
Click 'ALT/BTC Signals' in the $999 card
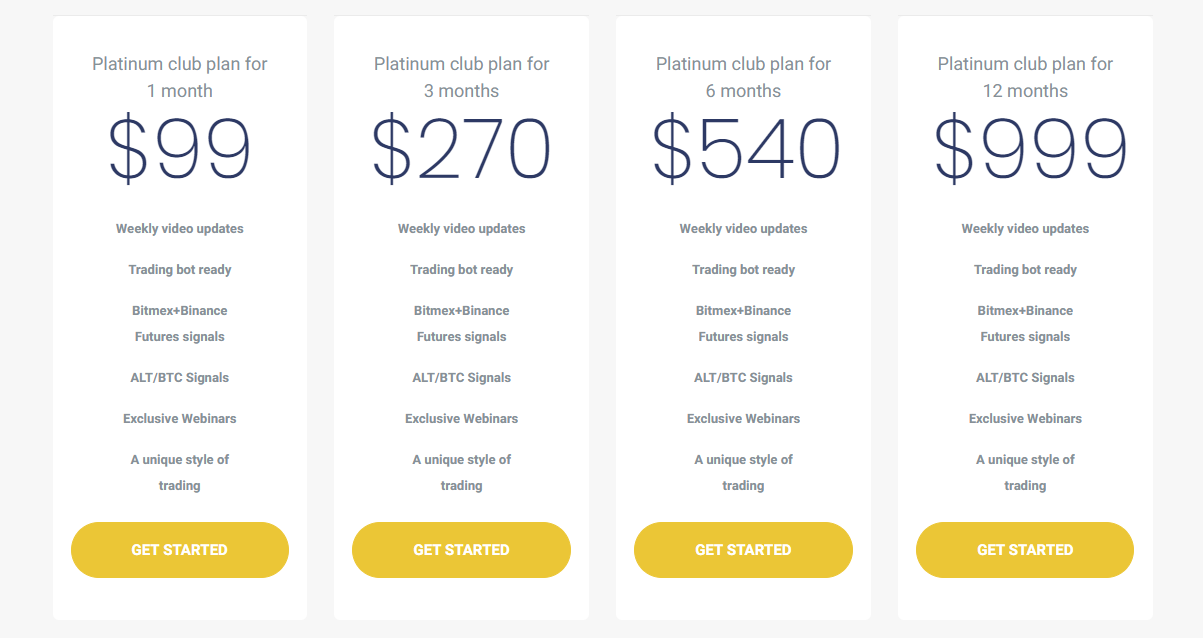1025,378
